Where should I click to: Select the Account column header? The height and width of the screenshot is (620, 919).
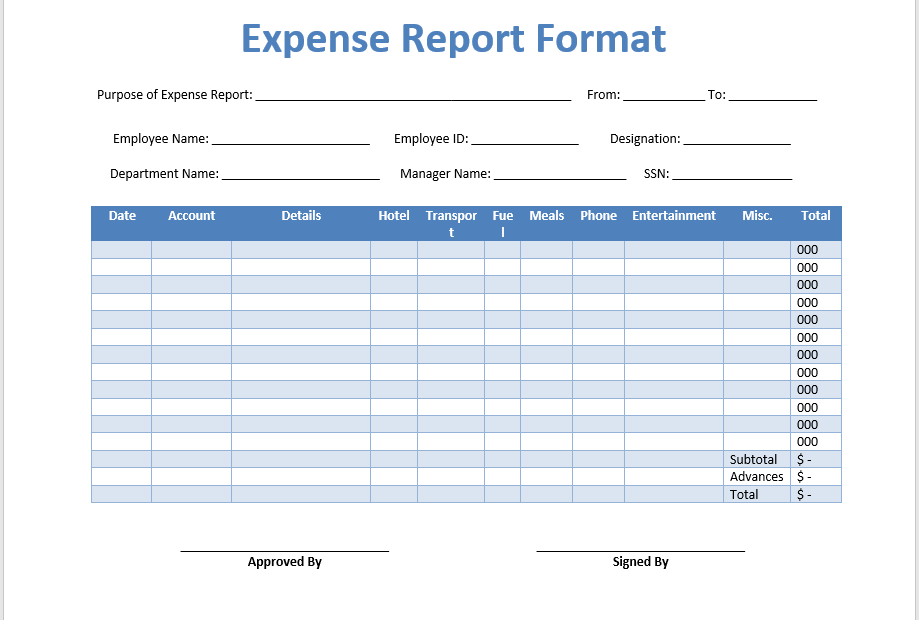coord(191,215)
